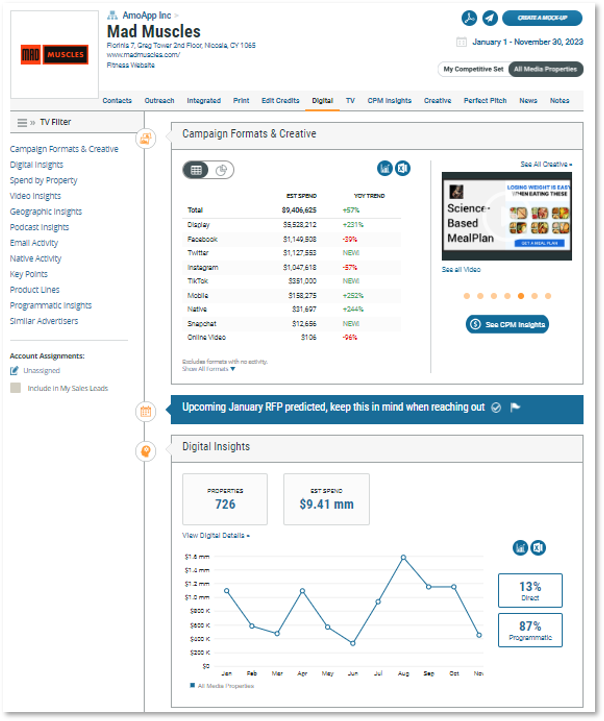604x721 pixels.
Task: Play the Science-Based MealPlan creative
Action: 507,217
